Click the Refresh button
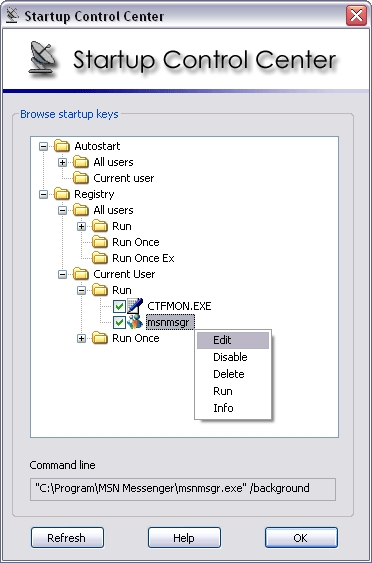 pos(67,538)
